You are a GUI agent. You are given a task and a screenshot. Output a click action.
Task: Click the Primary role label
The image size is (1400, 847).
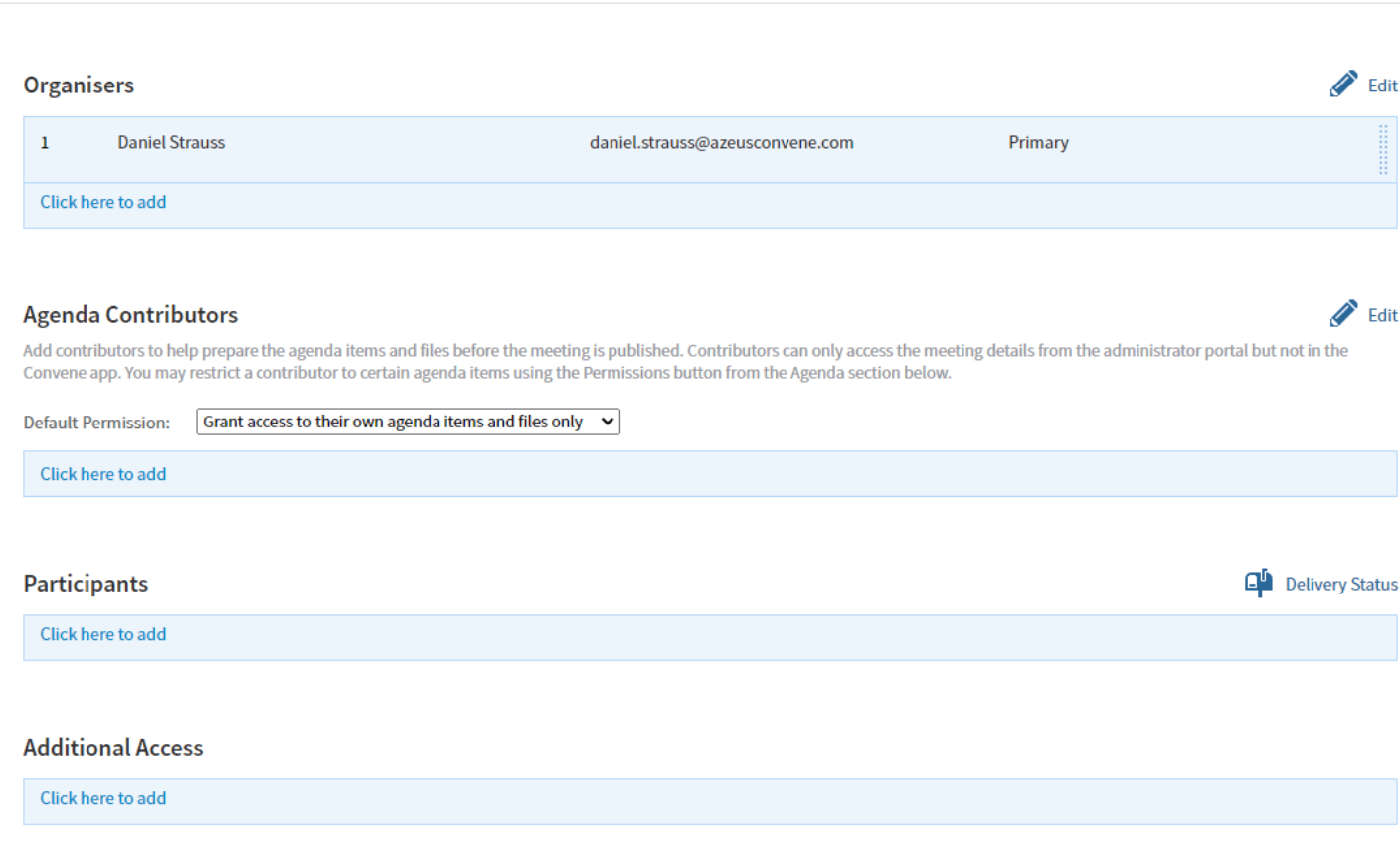pos(1038,142)
